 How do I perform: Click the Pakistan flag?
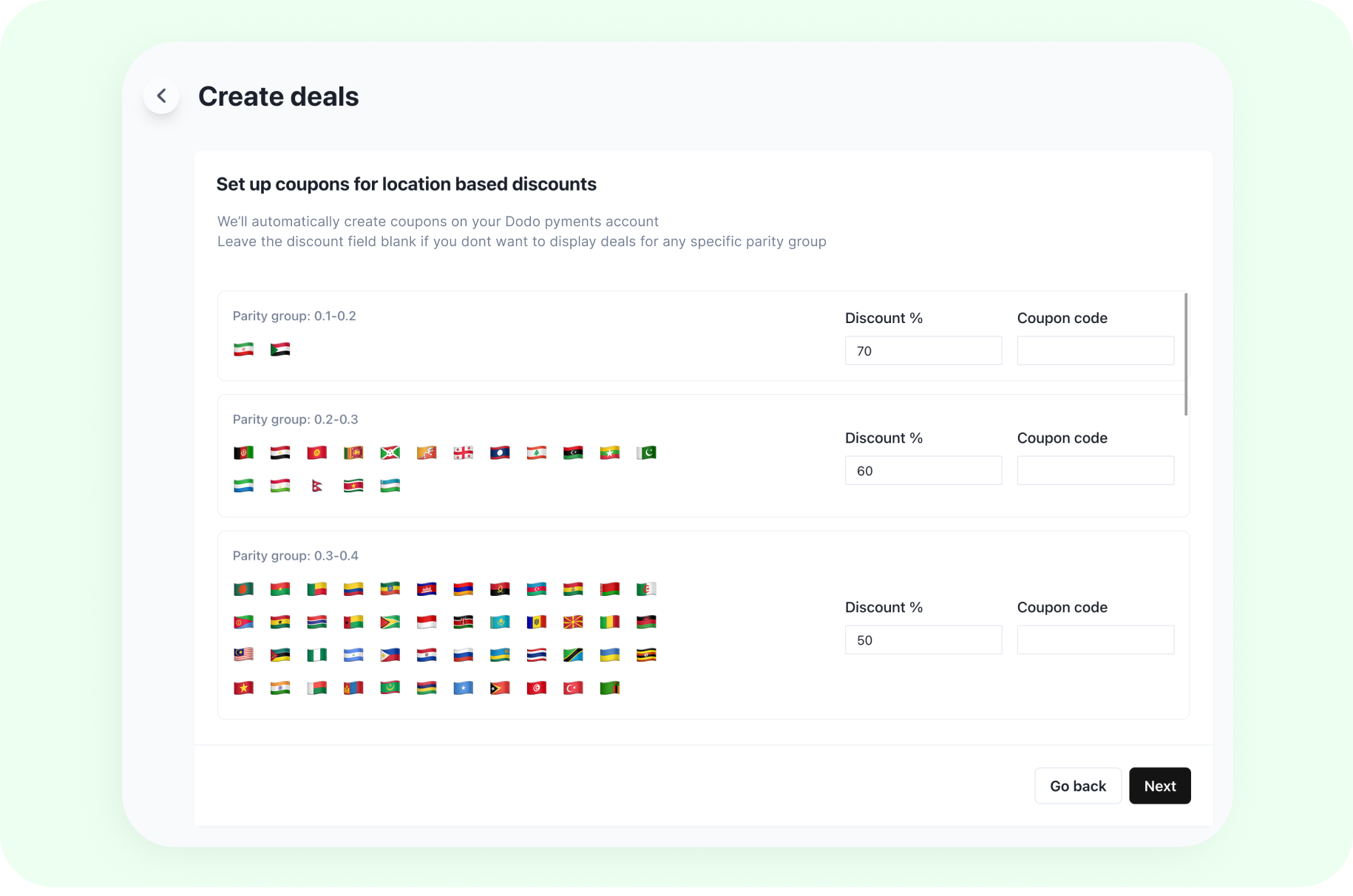(646, 452)
